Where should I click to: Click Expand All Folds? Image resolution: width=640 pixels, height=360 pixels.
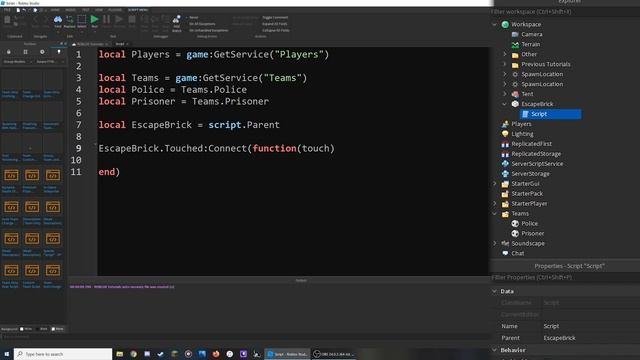tap(275, 24)
